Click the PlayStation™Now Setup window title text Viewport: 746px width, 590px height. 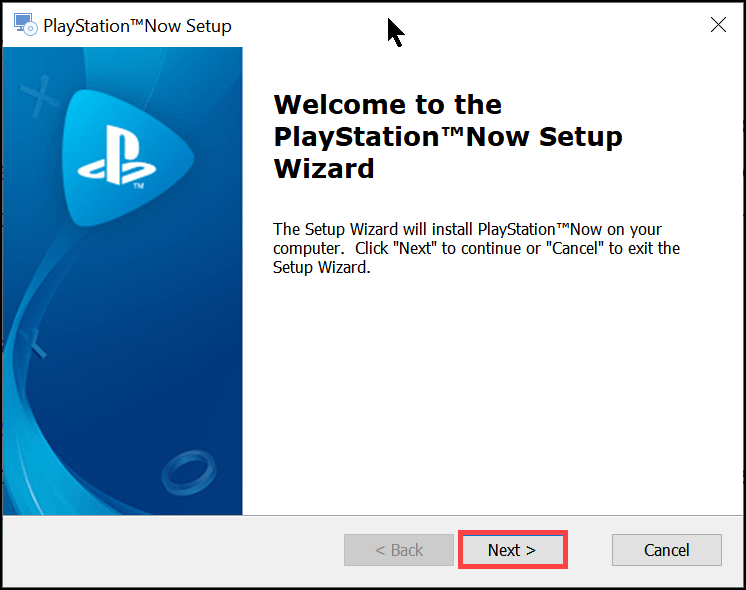click(x=137, y=26)
